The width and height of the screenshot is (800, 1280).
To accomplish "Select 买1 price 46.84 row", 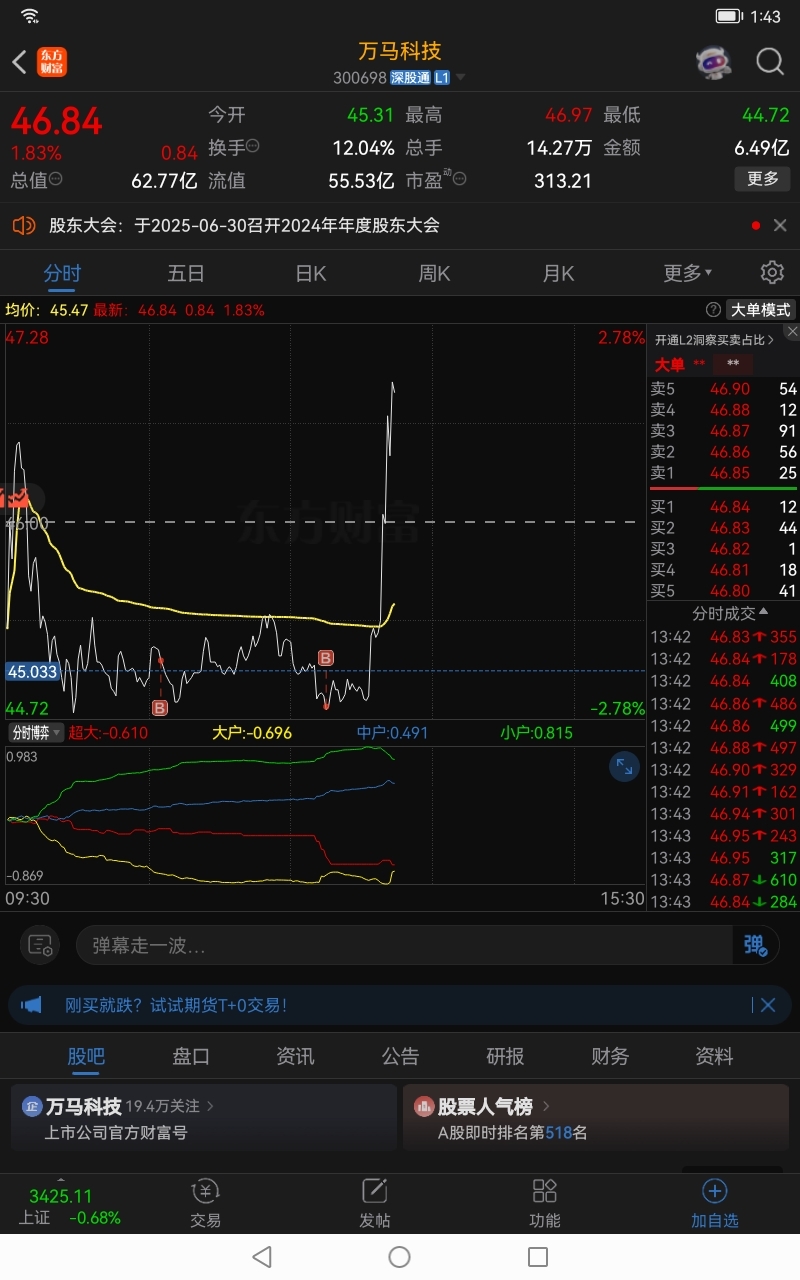I will pyautogui.click(x=723, y=507).
